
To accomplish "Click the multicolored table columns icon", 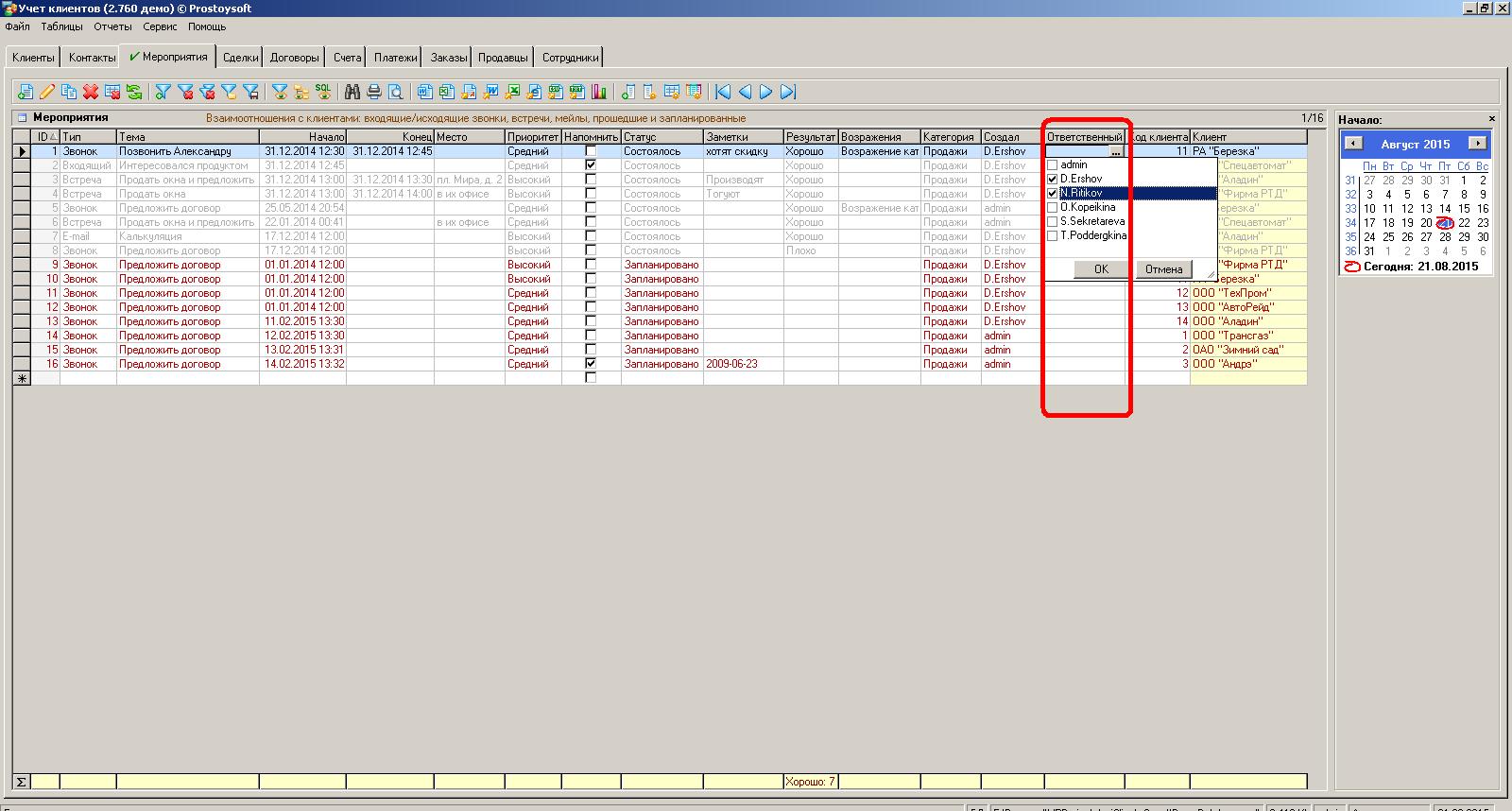I will (694, 92).
